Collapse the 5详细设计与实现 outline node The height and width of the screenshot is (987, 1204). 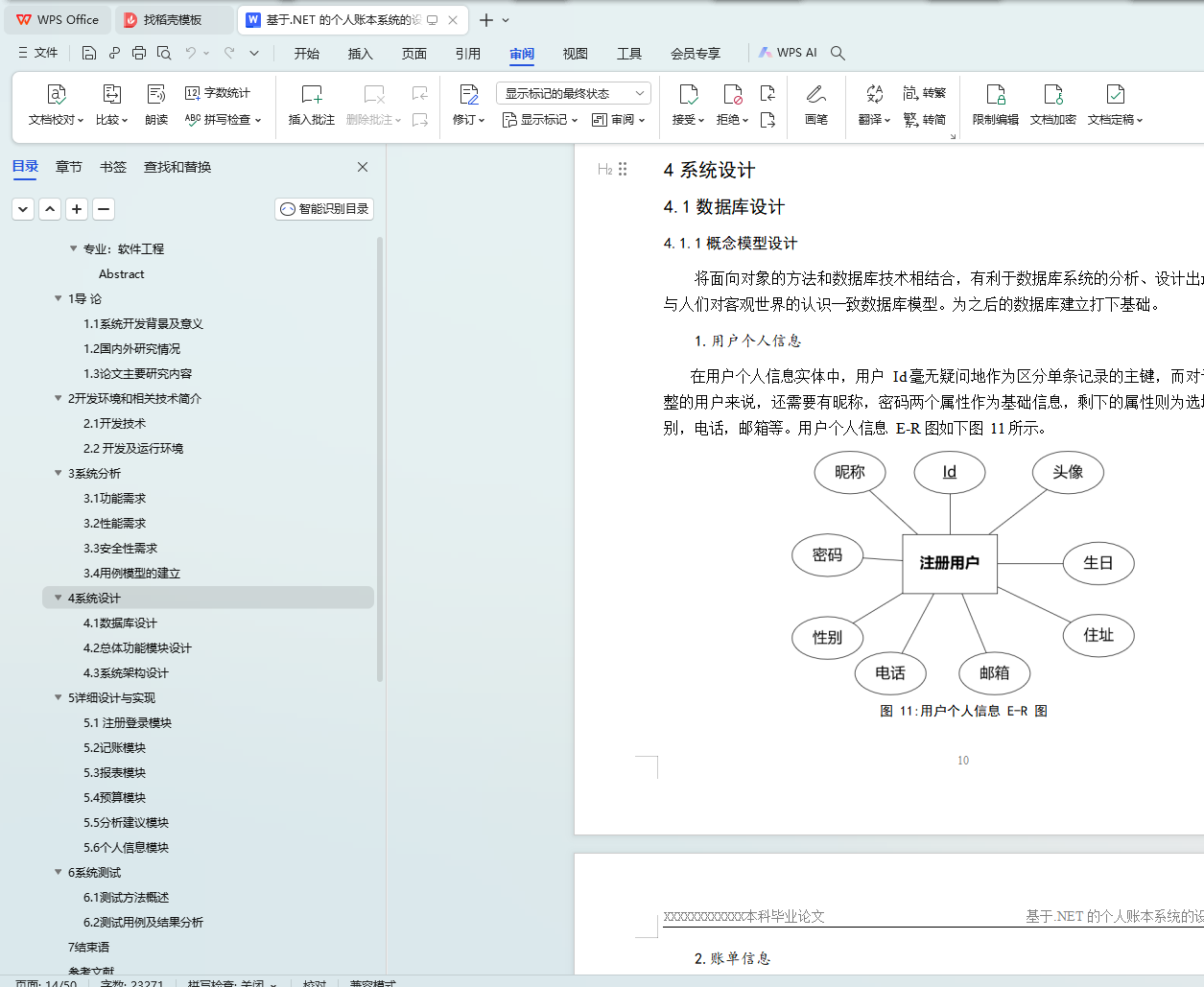coord(59,697)
